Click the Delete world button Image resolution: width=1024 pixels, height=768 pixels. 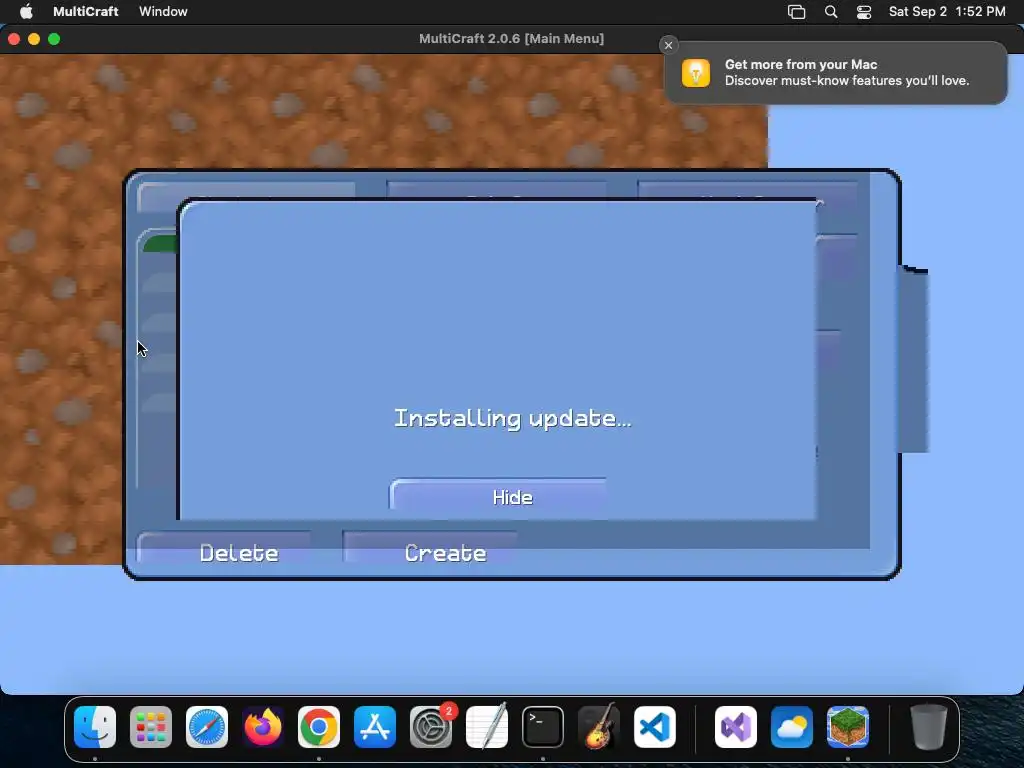pos(223,549)
